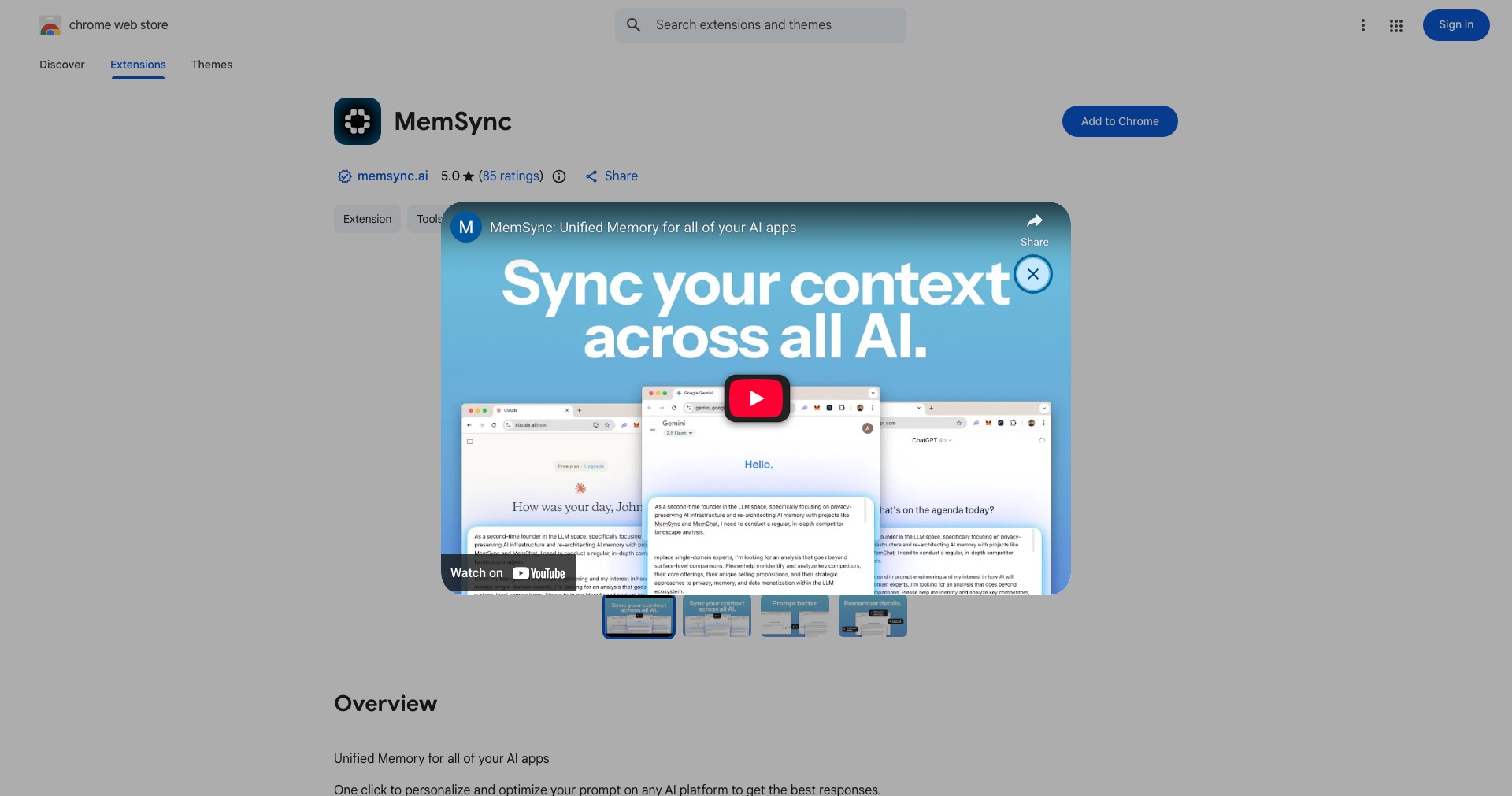The width and height of the screenshot is (1512, 796).
Task: Click the Share link beside the ratings
Action: pos(611,176)
